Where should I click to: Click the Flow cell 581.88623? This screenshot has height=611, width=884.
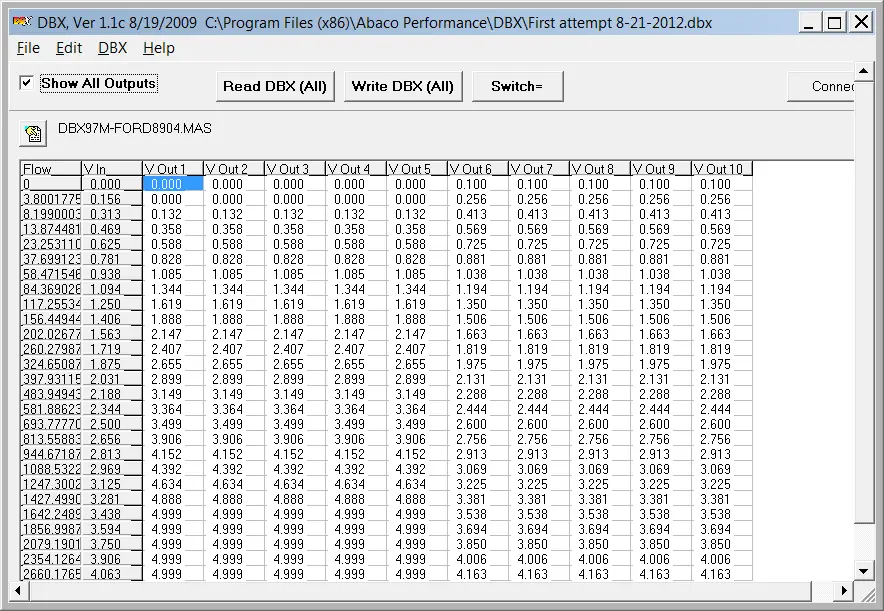pos(51,409)
